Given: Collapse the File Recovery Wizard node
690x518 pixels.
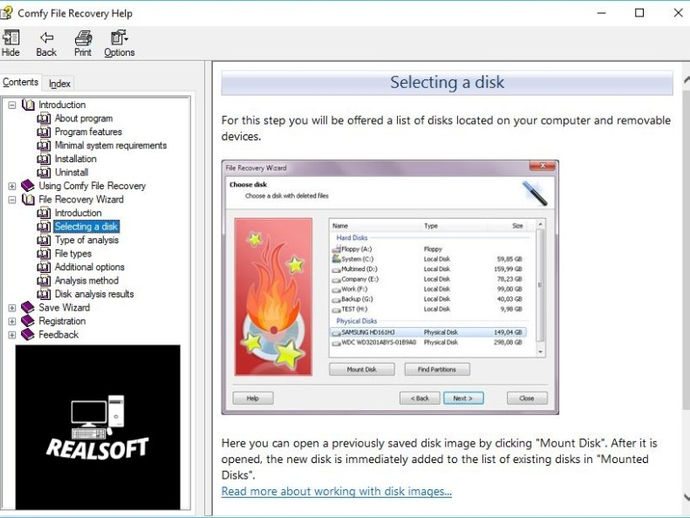Looking at the screenshot, I should click(12, 200).
